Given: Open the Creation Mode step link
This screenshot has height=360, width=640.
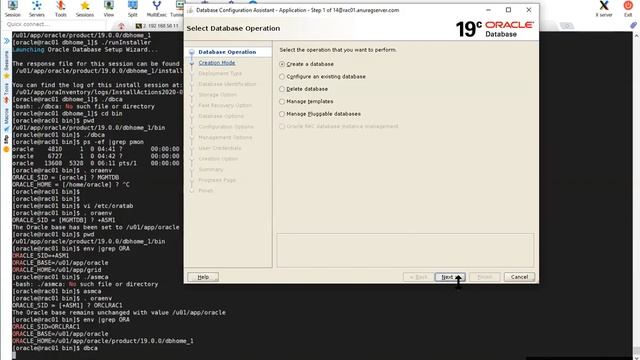Looking at the screenshot, I should point(217,63).
